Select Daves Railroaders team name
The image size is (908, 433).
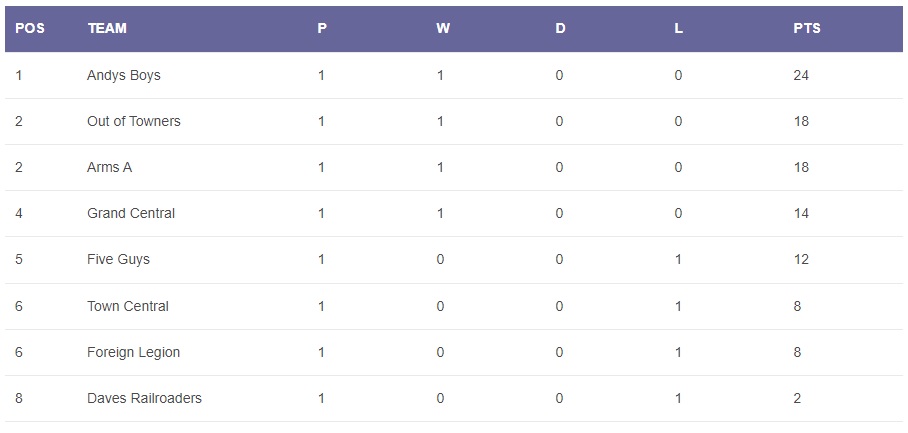144,398
